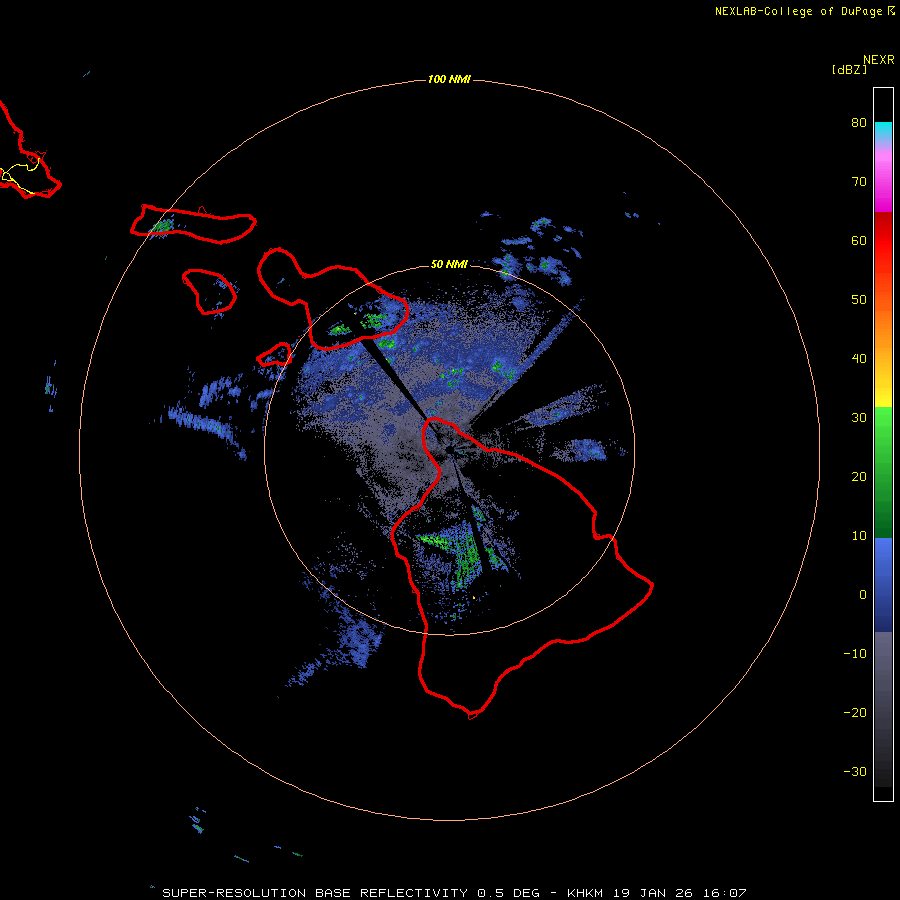The image size is (900, 900).
Task: Click the 50 NMI range ring label
Action: pos(449,265)
